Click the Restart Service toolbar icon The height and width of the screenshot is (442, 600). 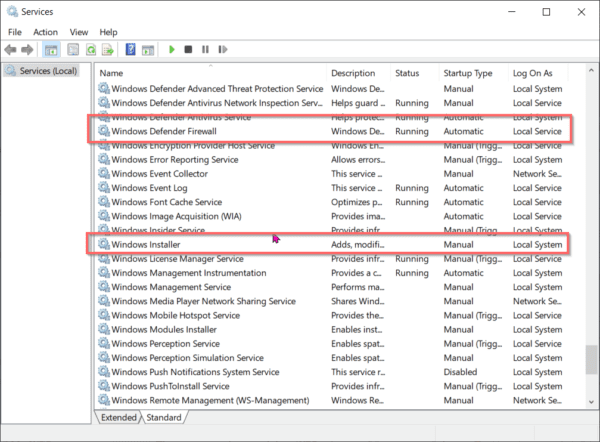[x=221, y=49]
